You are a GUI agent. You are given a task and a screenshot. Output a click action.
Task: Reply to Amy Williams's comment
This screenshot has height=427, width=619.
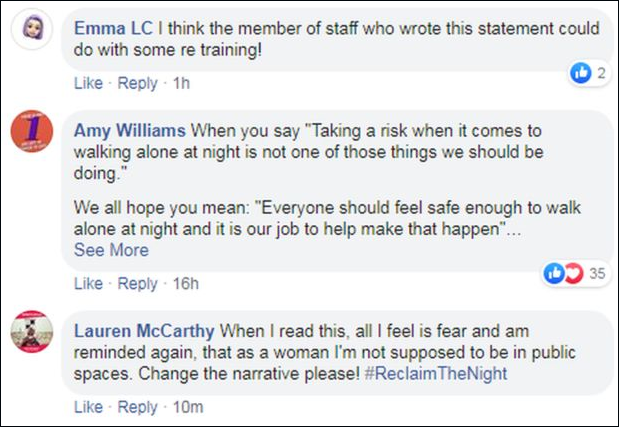137,284
